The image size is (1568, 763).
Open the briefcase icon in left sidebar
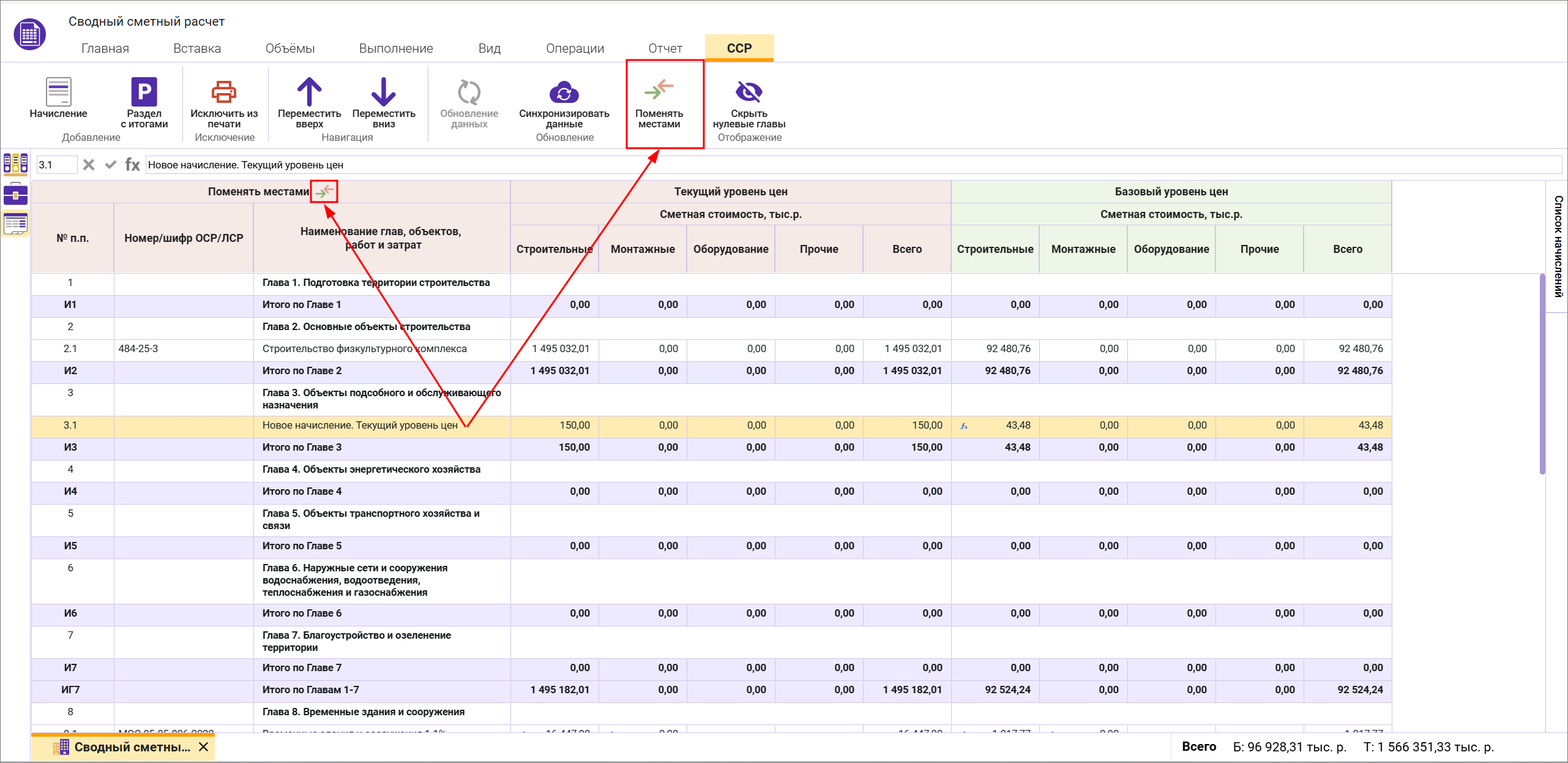(x=15, y=194)
